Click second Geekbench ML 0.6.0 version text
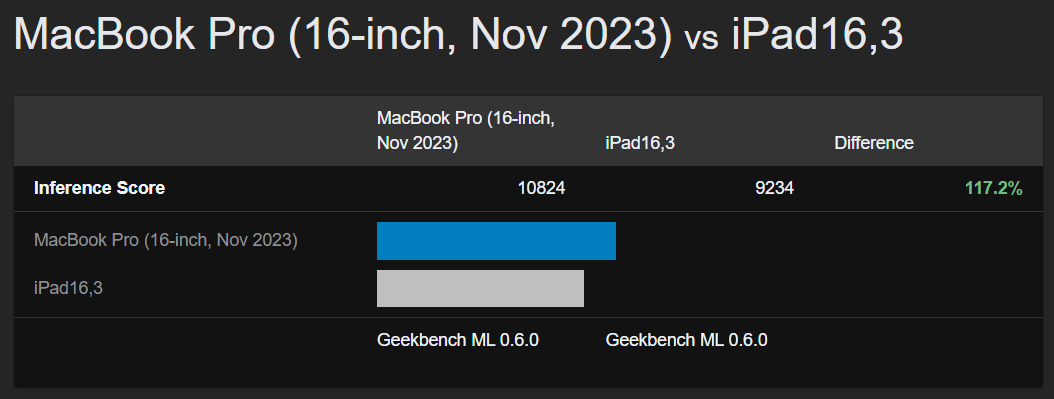This screenshot has height=399, width=1054. point(686,340)
